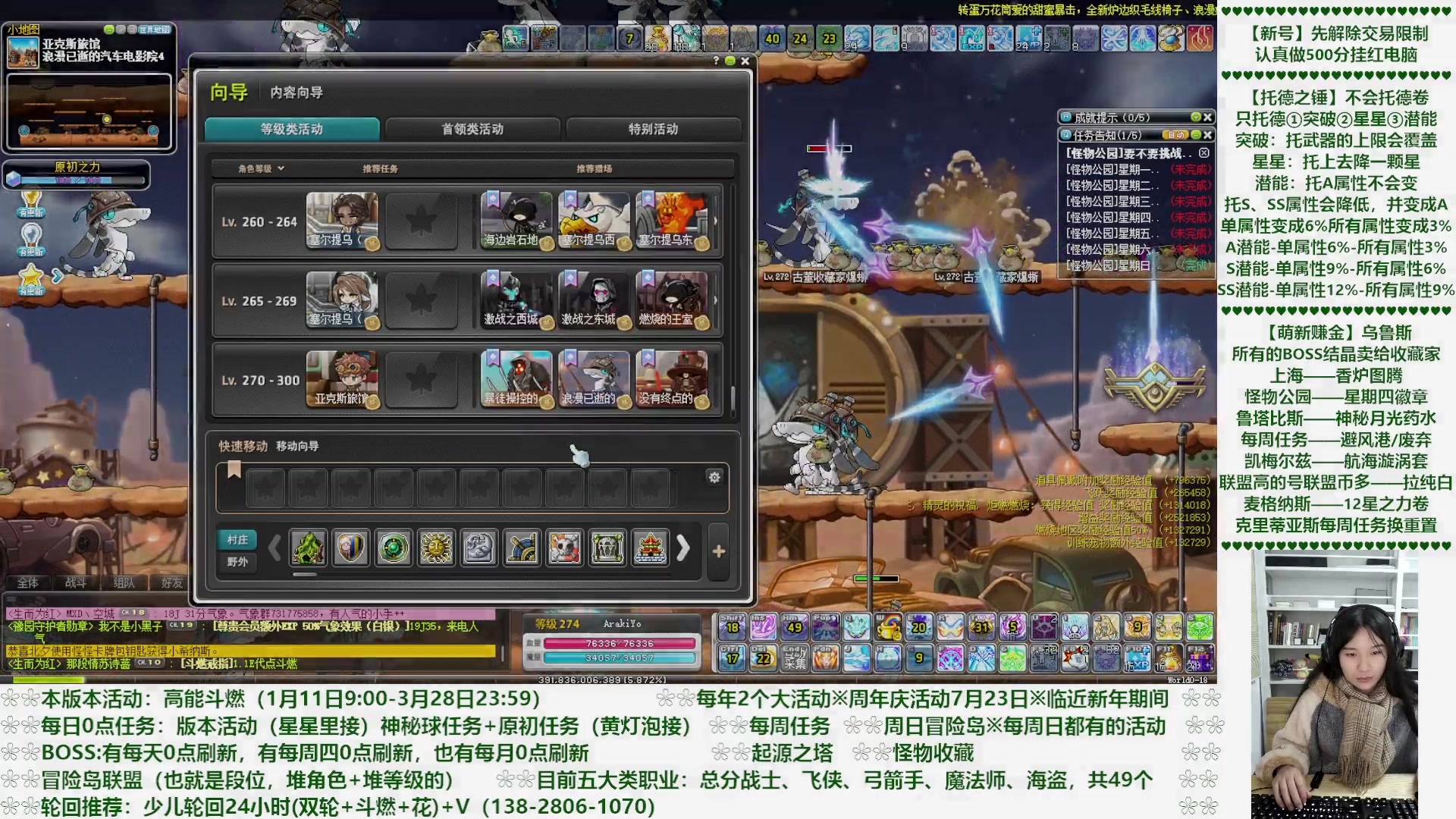Use Shift hotkey skill showing 18

pos(732,626)
